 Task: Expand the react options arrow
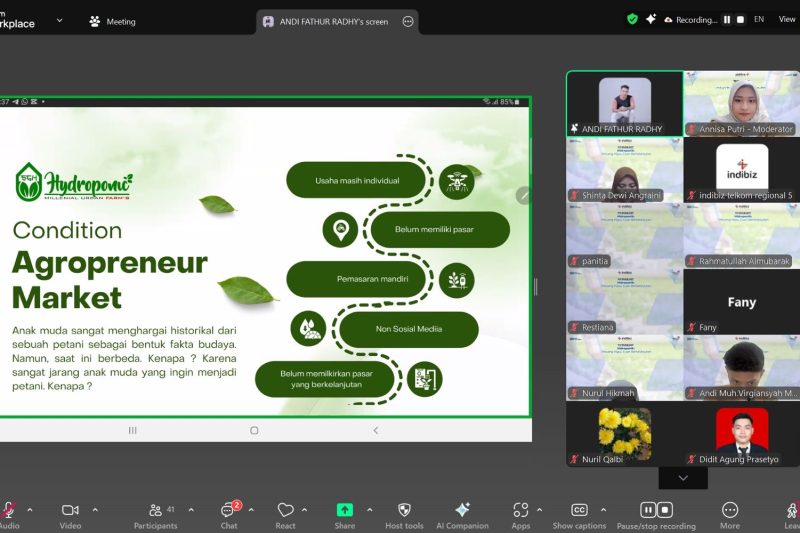click(305, 510)
